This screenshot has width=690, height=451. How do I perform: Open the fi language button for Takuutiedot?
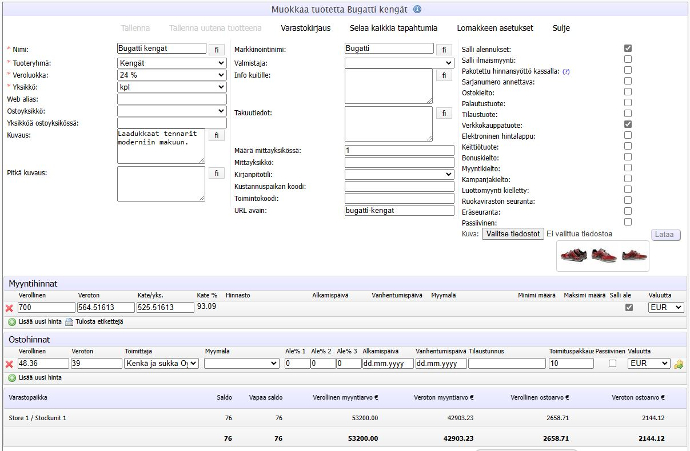444,113
